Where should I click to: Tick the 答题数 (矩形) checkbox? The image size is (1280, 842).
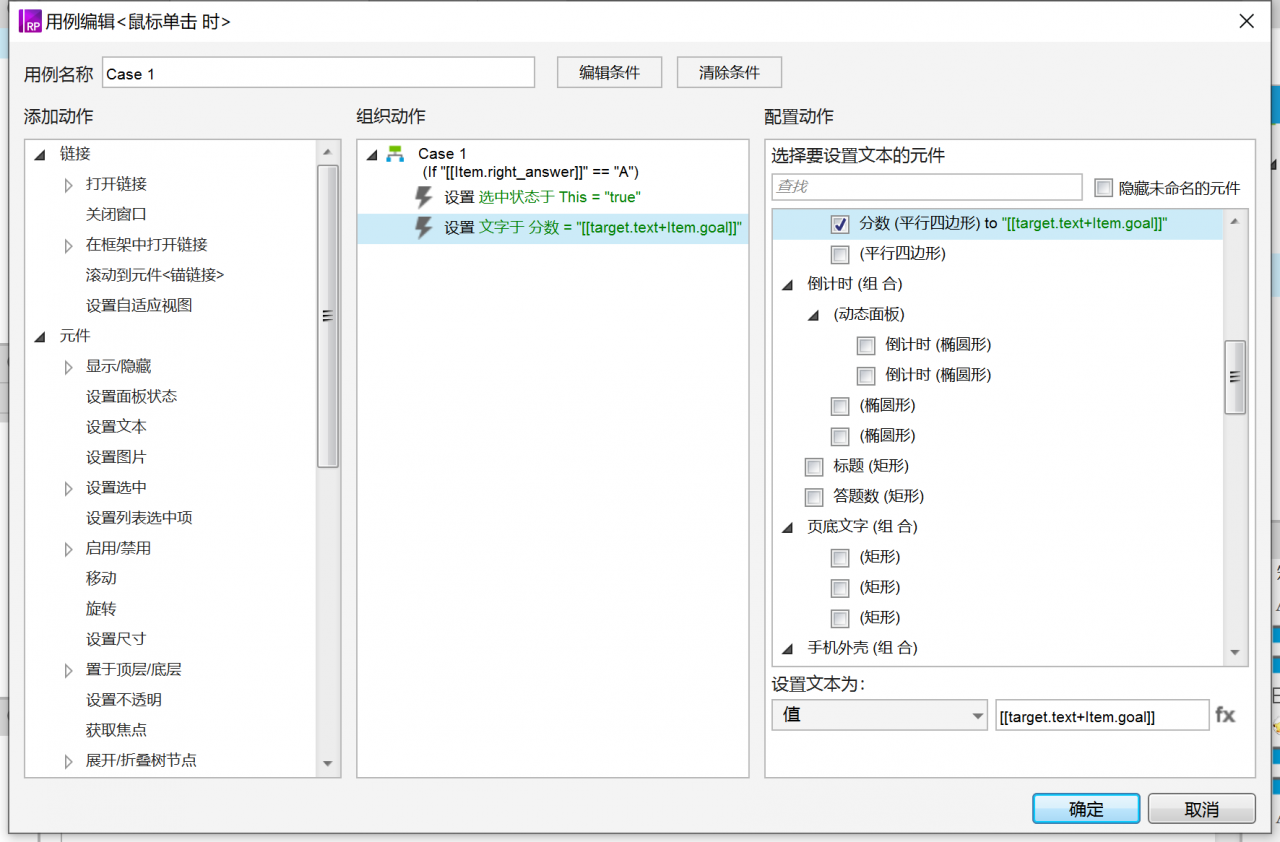tap(814, 496)
